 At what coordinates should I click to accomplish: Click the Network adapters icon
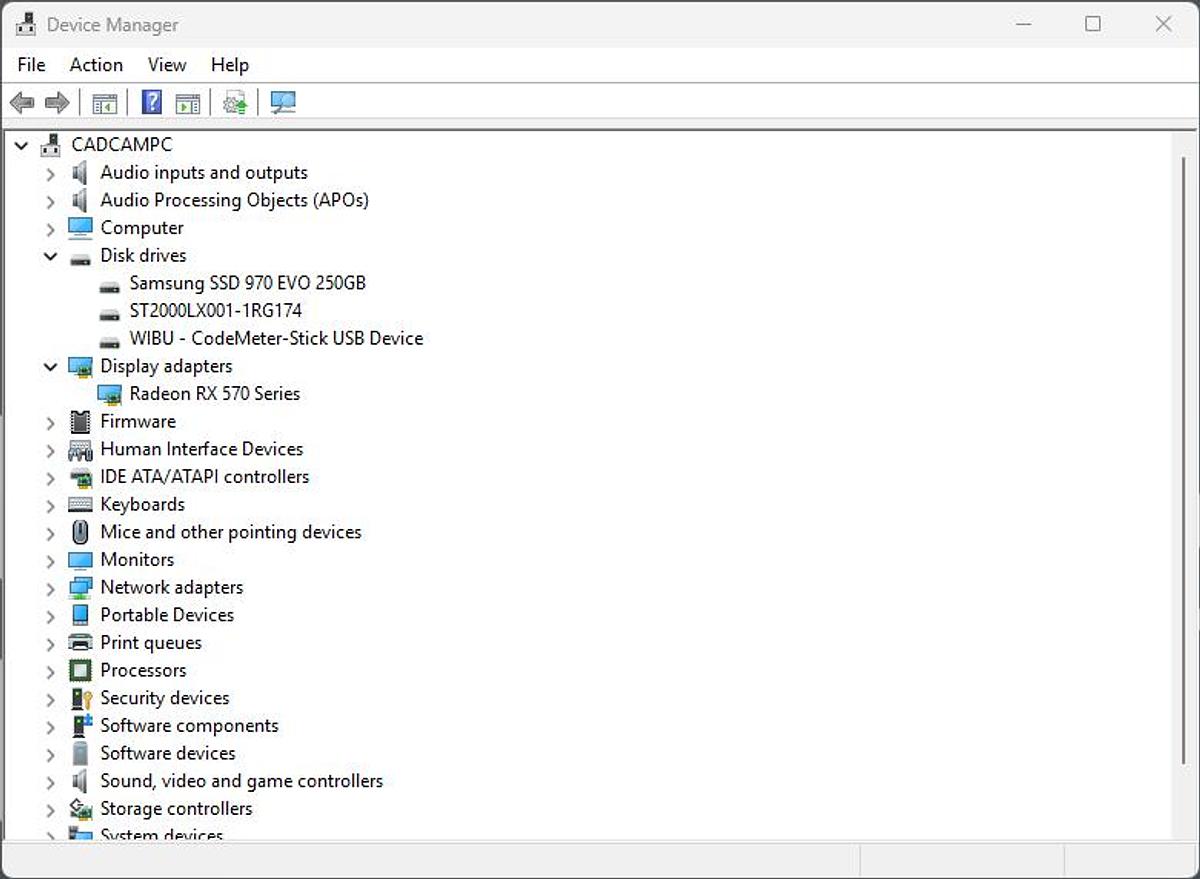[80, 588]
